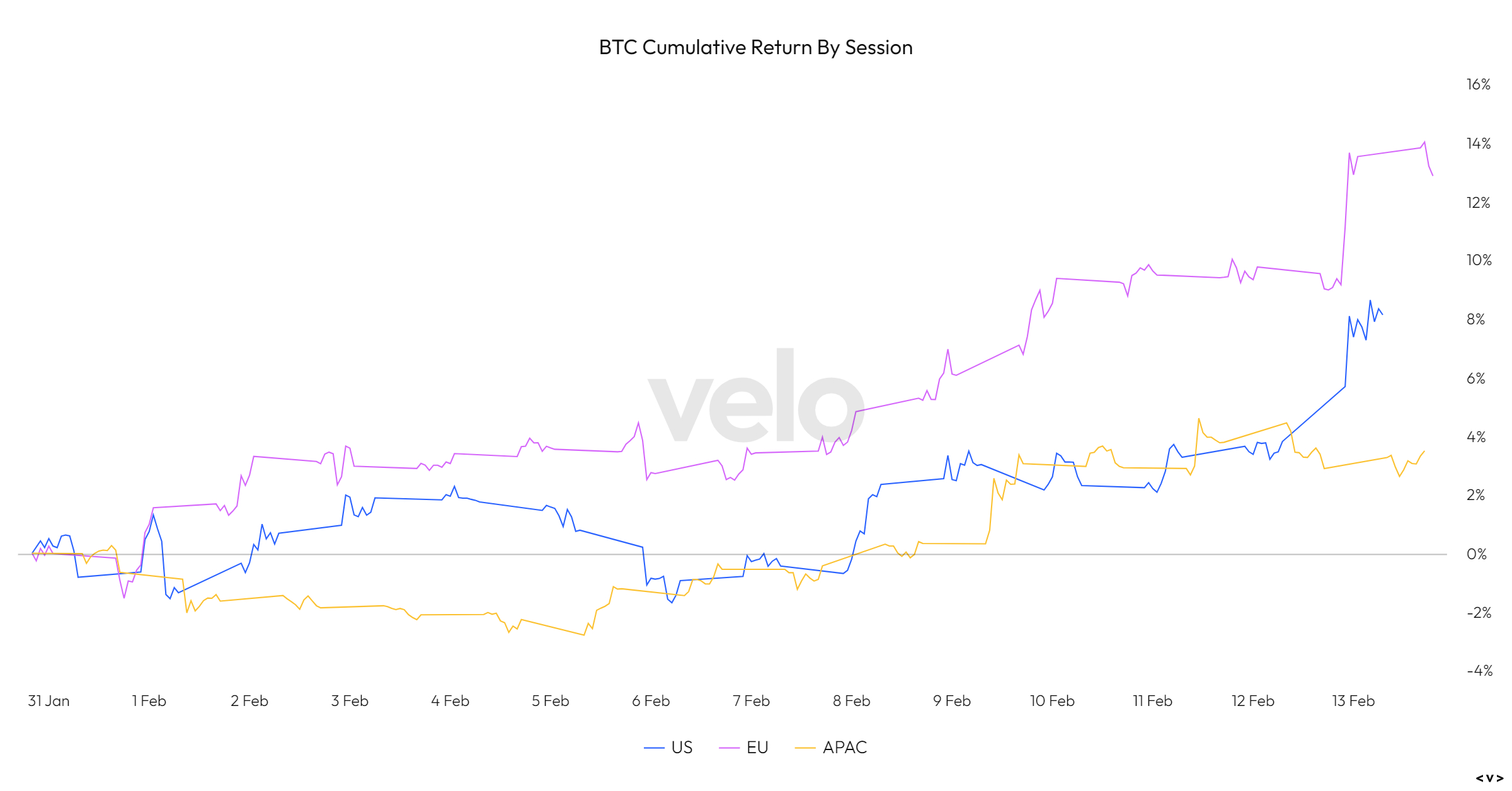The height and width of the screenshot is (791, 1512).
Task: Click the 13 Feb x-axis label
Action: [x=1353, y=701]
